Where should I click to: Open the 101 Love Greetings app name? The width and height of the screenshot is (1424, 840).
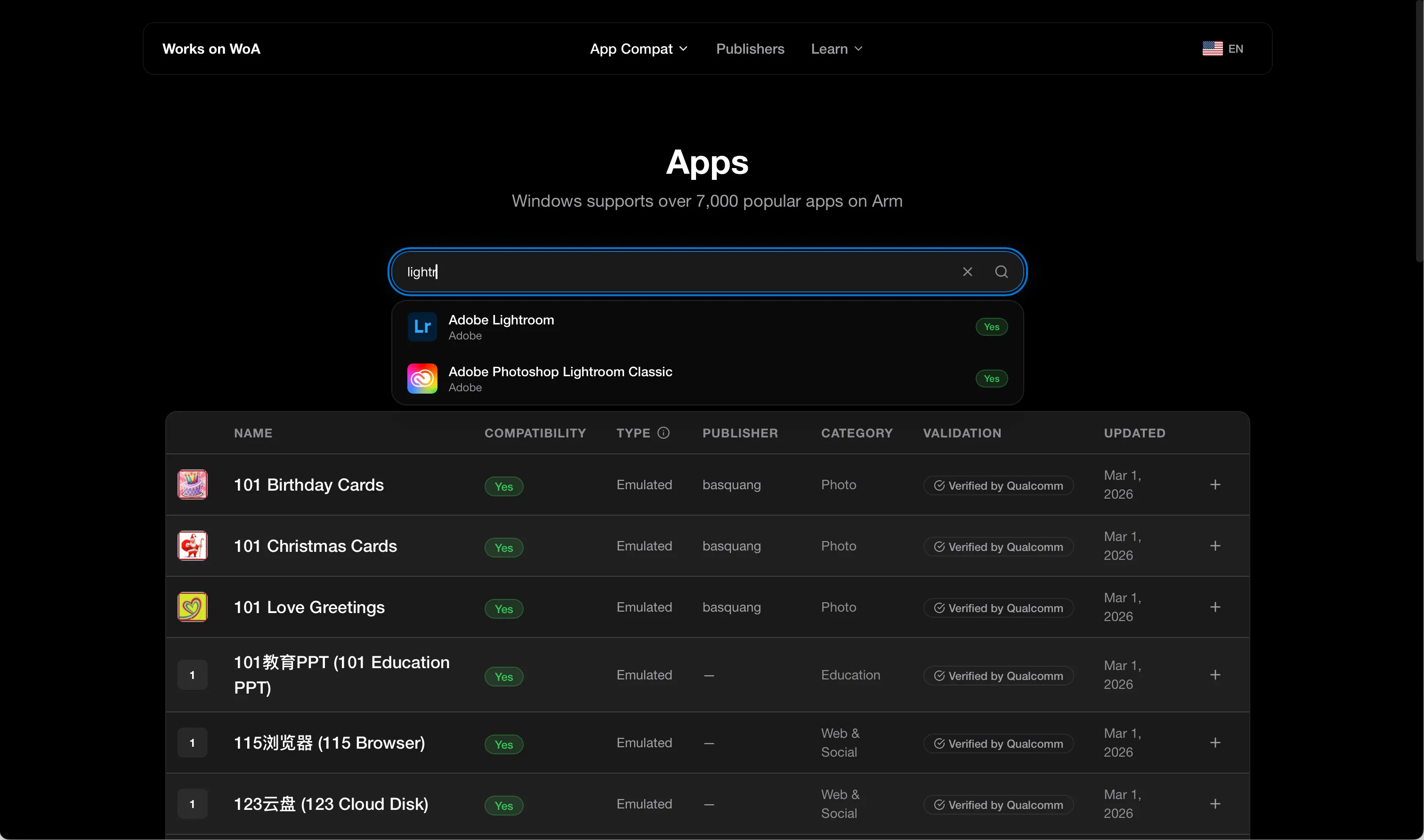[309, 607]
